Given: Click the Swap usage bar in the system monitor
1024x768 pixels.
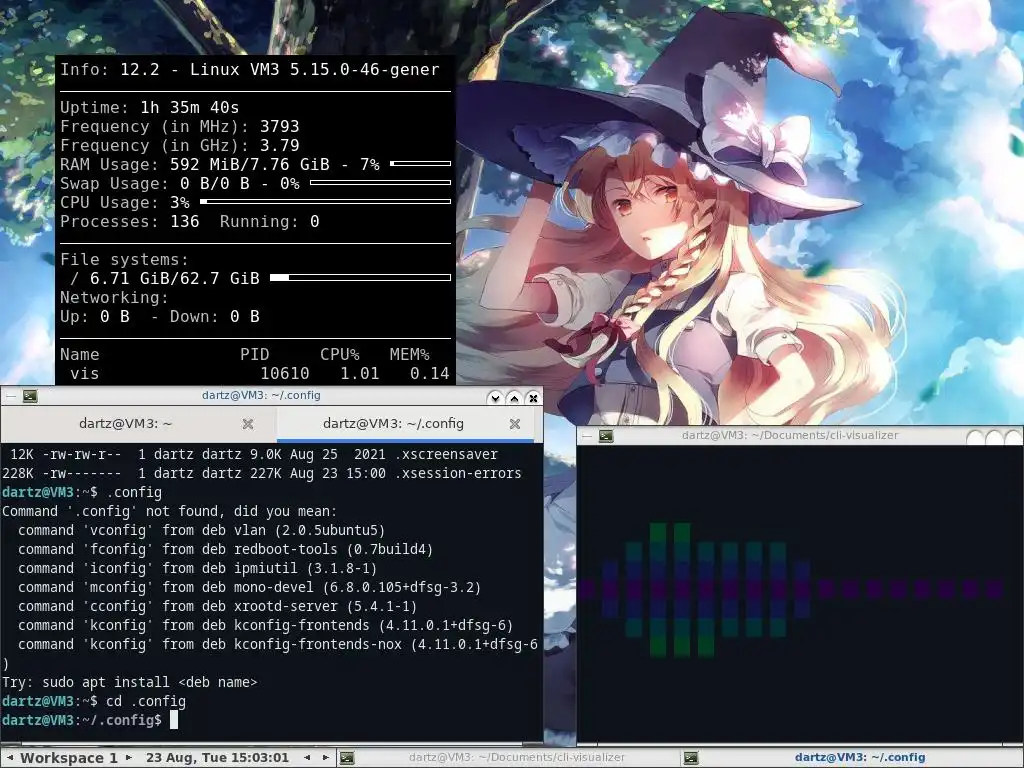Looking at the screenshot, I should pos(381,183).
